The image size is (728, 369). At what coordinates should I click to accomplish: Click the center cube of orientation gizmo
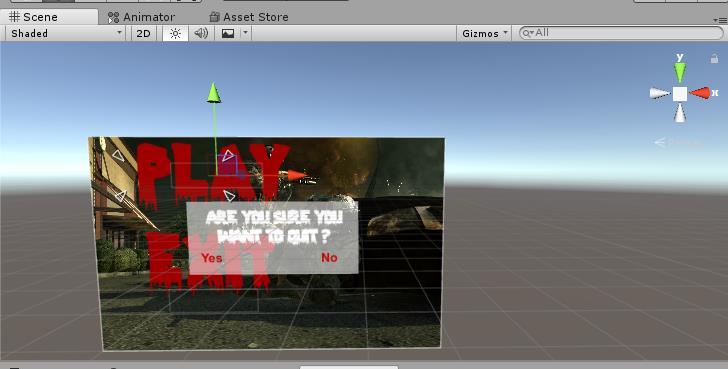tap(680, 94)
